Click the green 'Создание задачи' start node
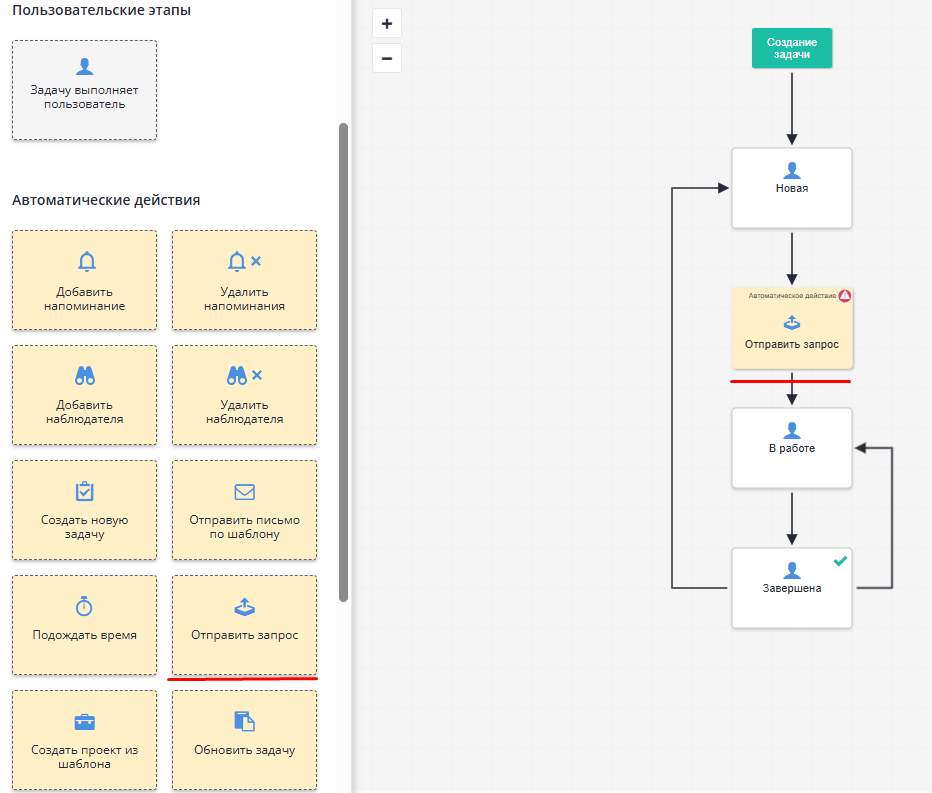The width and height of the screenshot is (932, 793). (791, 48)
